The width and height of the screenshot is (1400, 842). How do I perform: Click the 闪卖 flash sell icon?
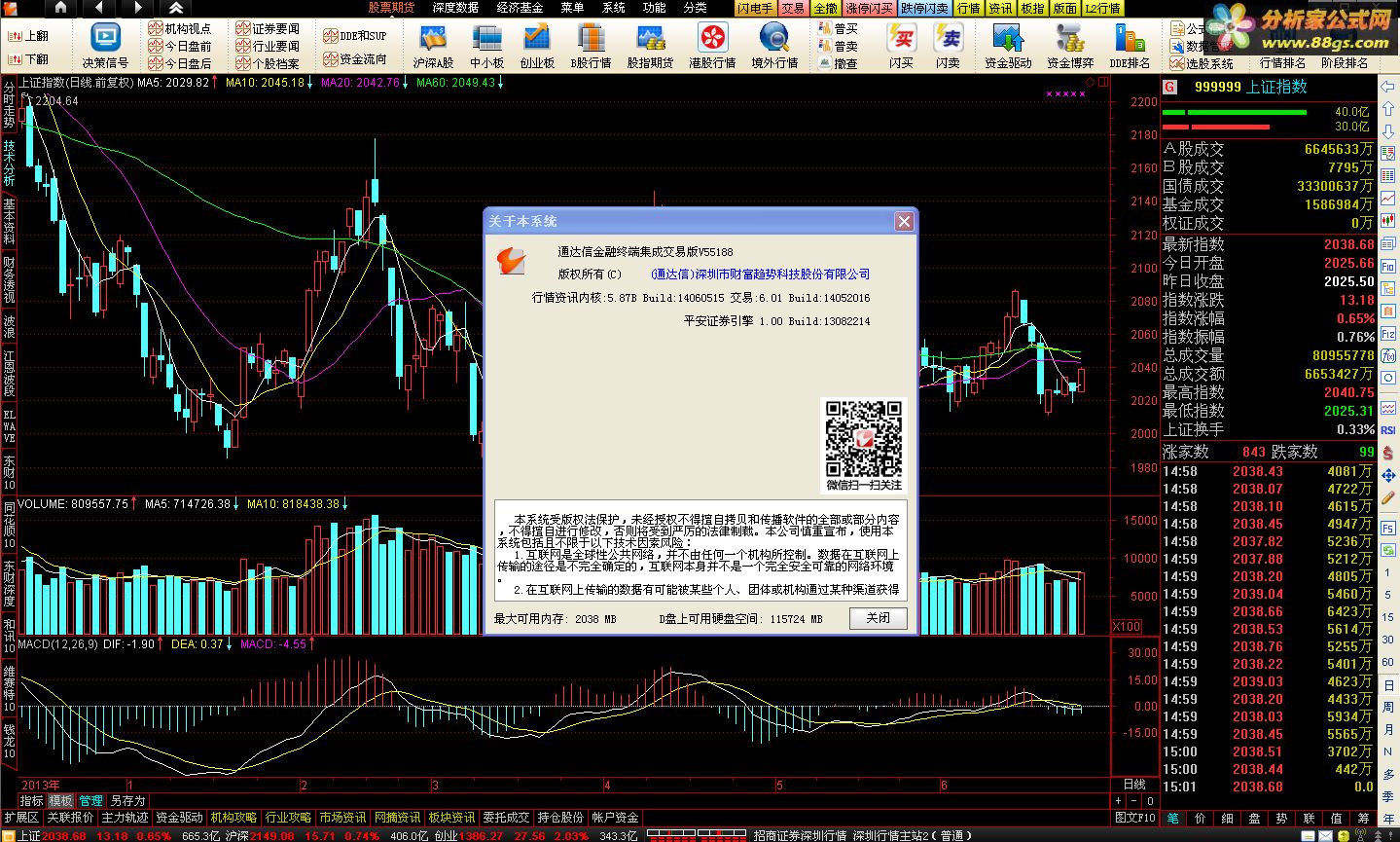click(x=948, y=38)
